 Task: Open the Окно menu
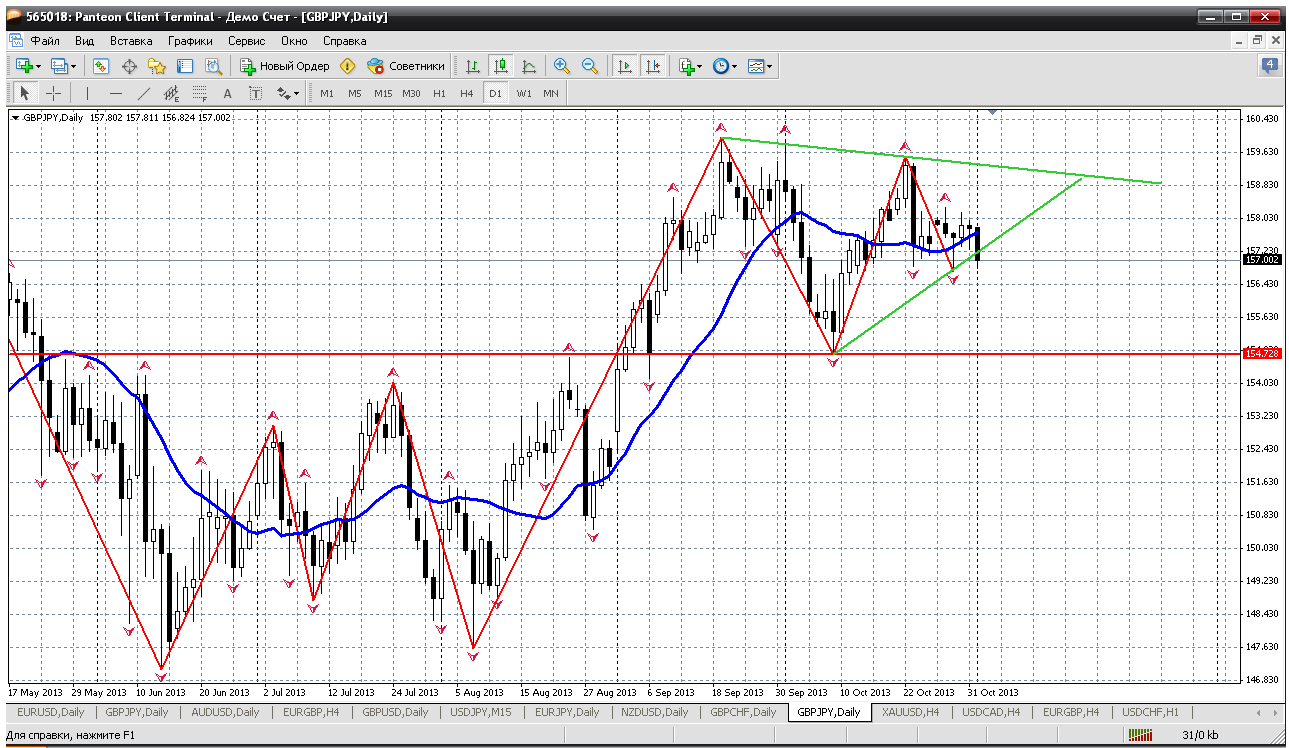pyautogui.click(x=294, y=41)
